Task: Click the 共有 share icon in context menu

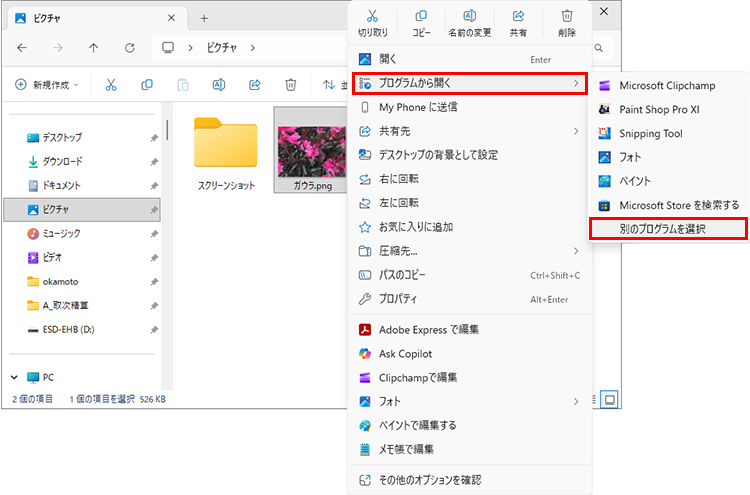Action: tap(519, 17)
